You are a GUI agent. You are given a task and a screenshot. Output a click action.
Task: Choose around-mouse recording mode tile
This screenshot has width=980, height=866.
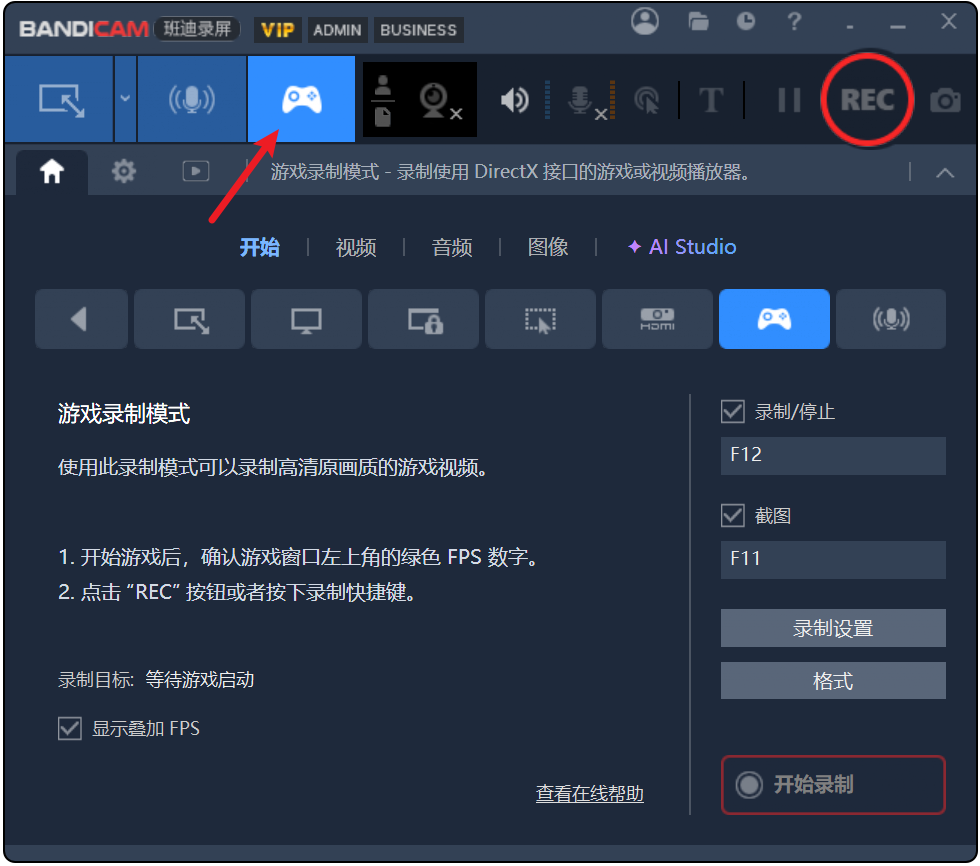[540, 319]
